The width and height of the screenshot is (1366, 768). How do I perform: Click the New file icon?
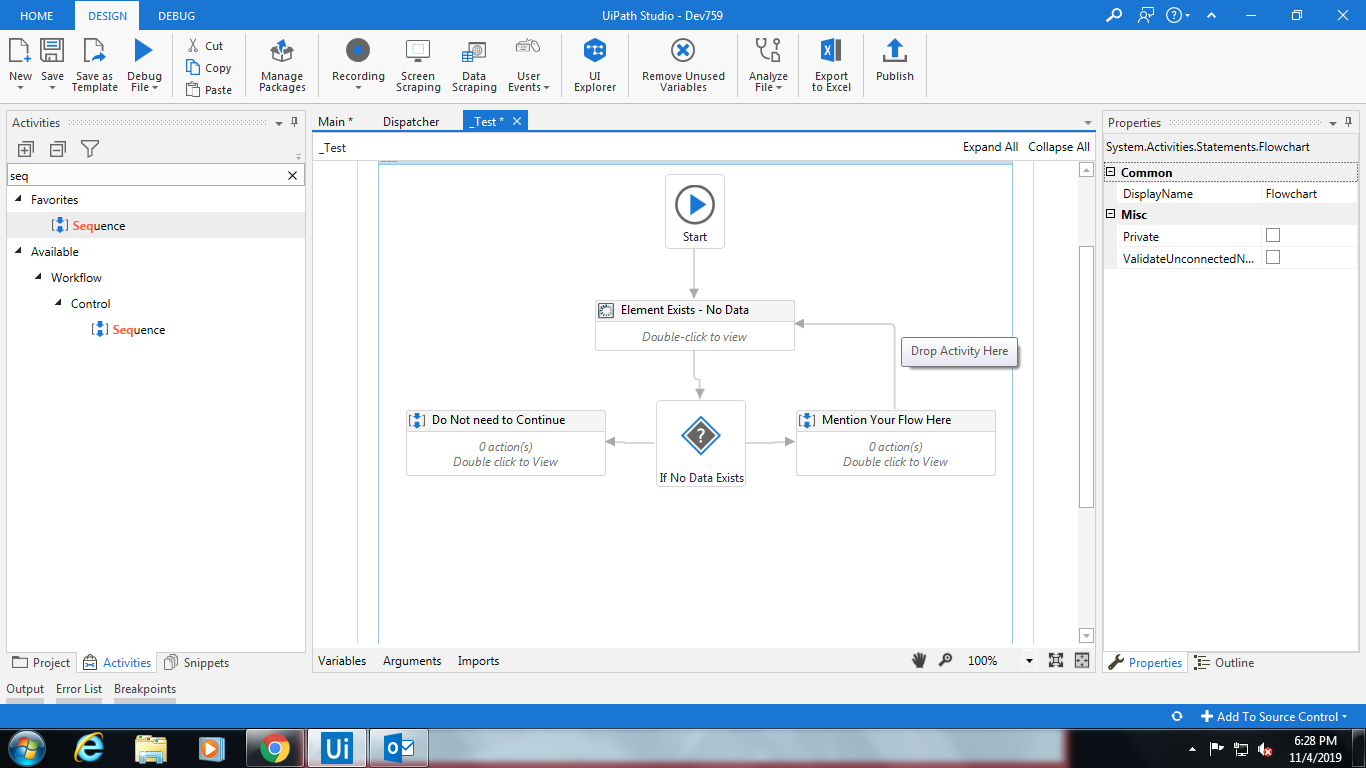[20, 52]
